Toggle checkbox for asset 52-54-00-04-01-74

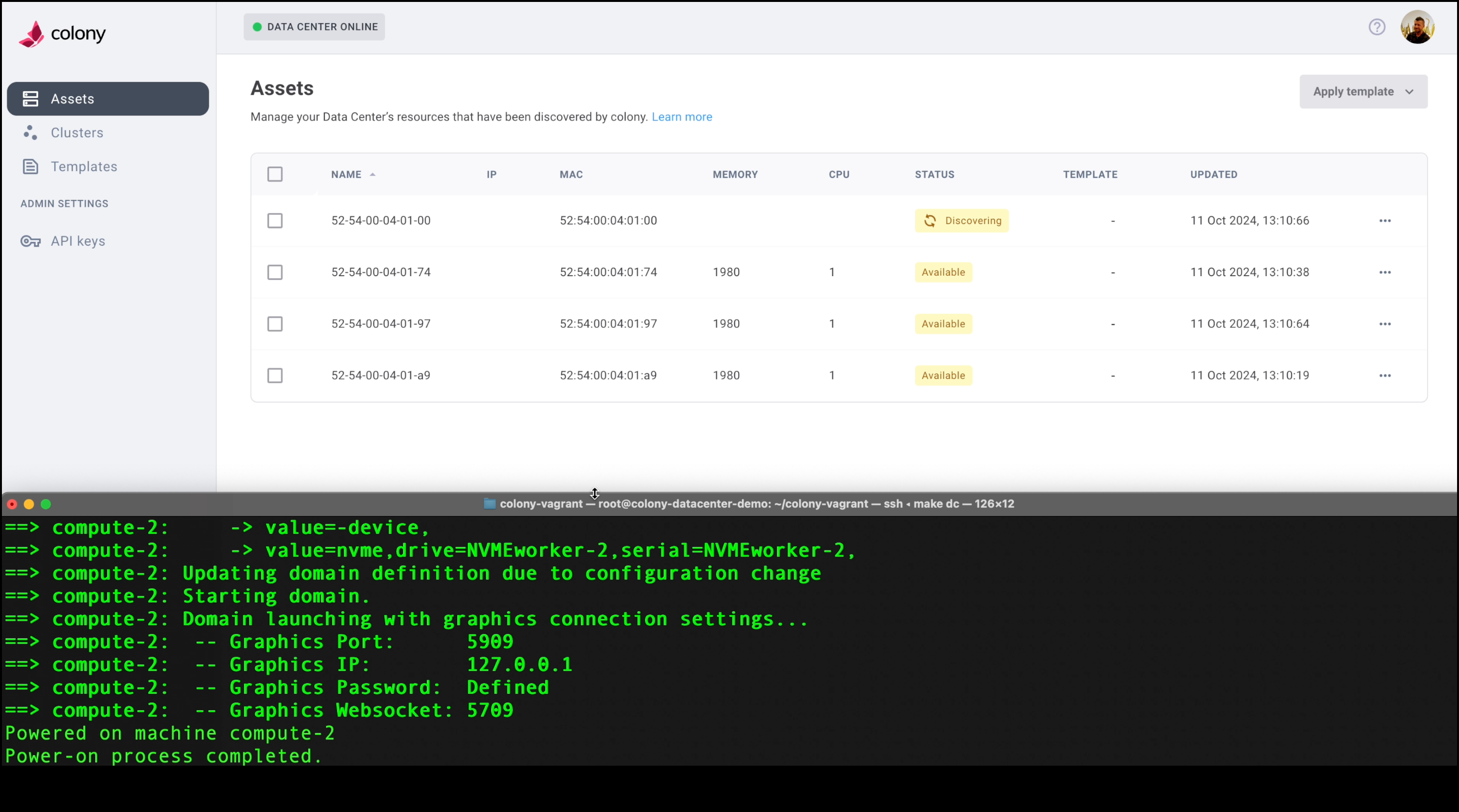coord(275,272)
